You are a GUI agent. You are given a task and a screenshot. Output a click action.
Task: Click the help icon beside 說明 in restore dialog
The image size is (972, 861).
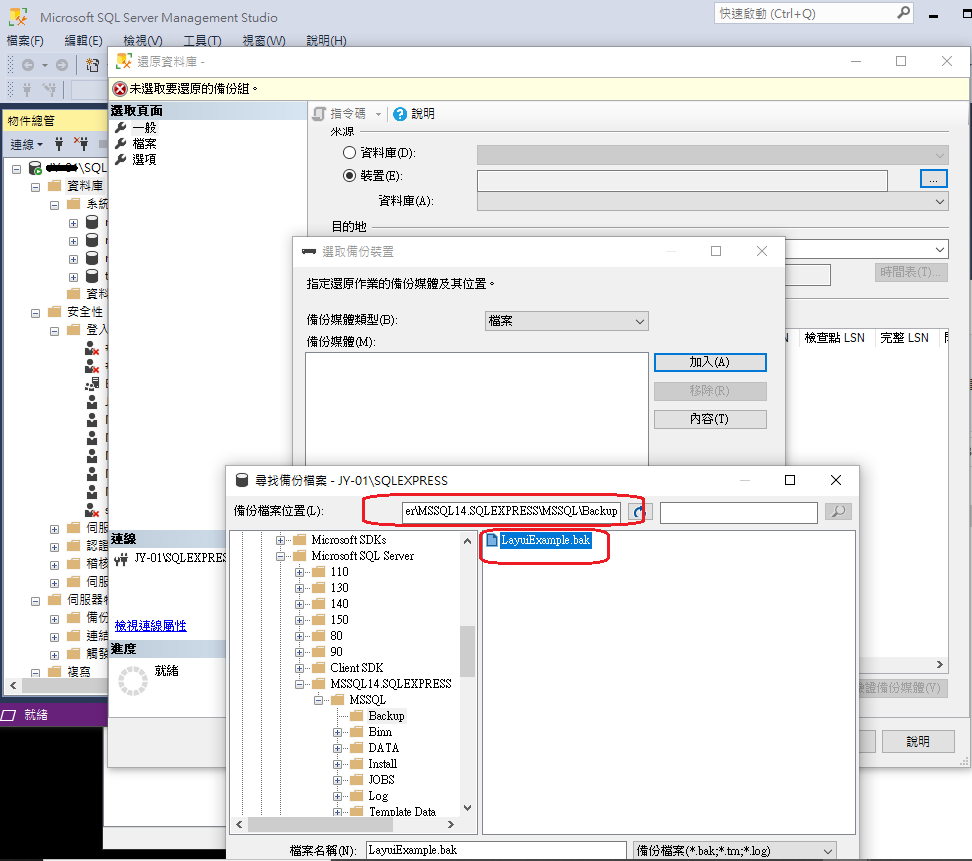[400, 114]
